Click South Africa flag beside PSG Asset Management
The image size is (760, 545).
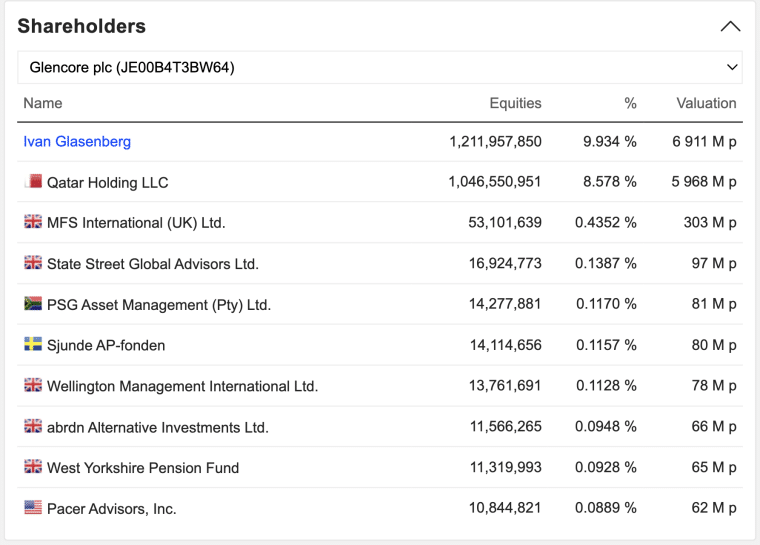[33, 304]
